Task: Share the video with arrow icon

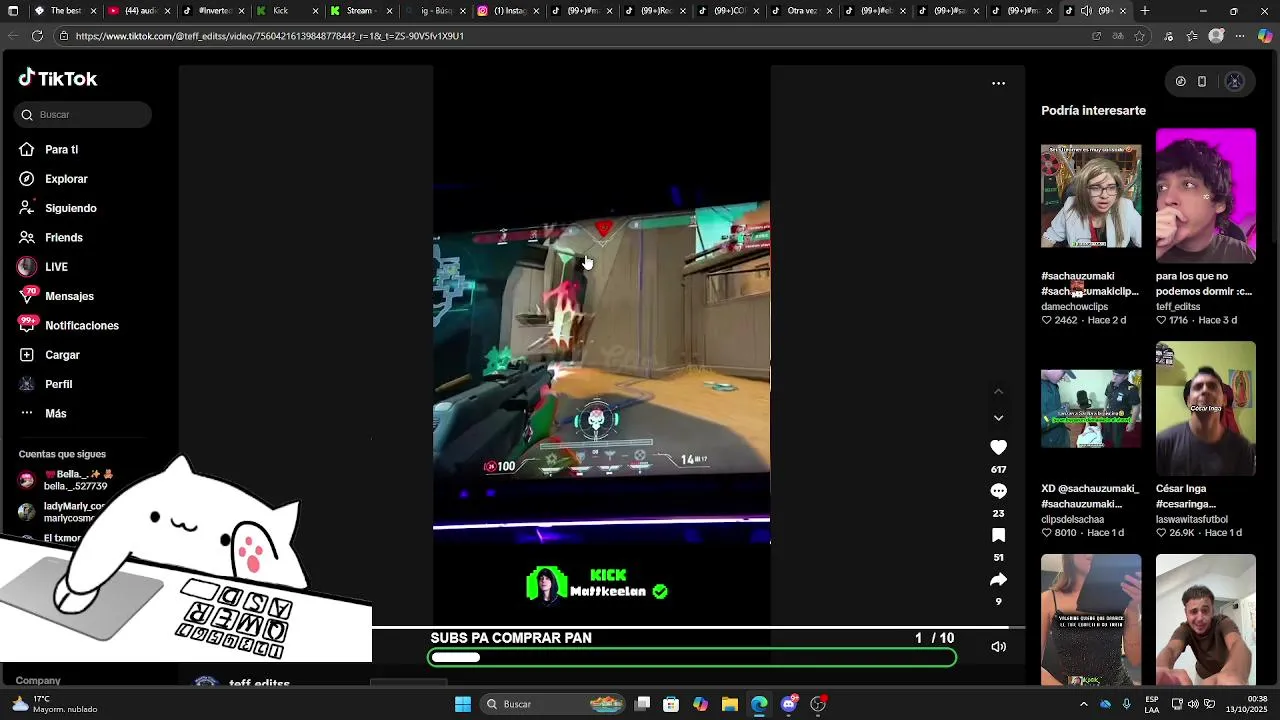Action: click(998, 579)
